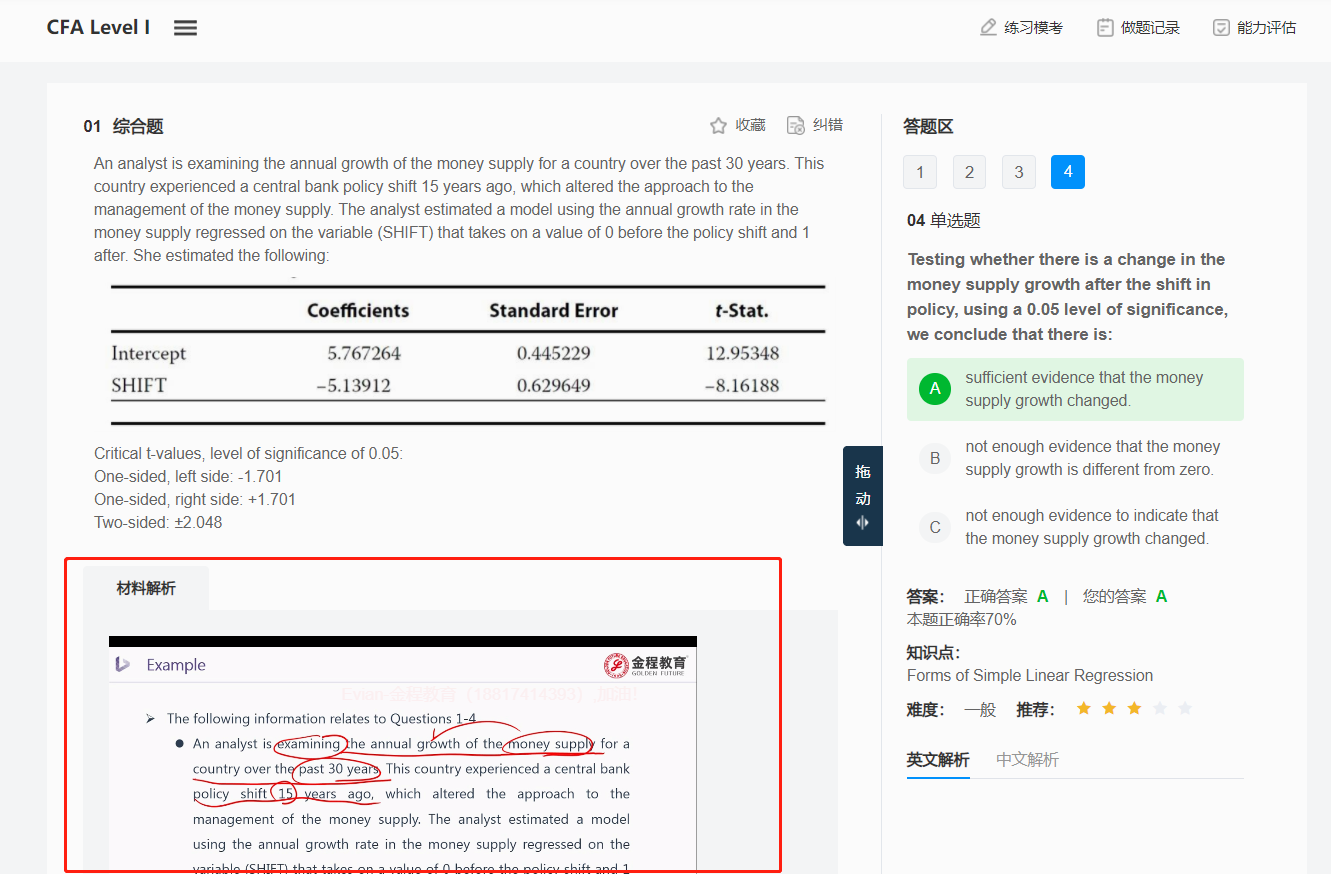Click the One-sided, left side -1.701 line
Viewport: 1331px width, 874px height.
(188, 476)
